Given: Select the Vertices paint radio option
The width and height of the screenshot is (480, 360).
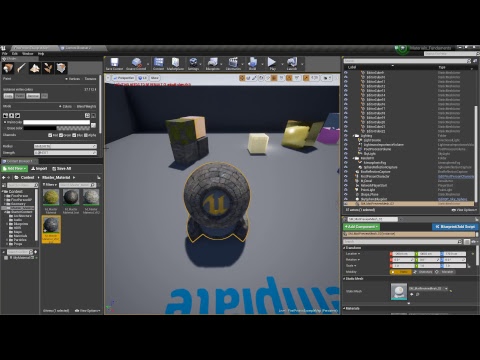Looking at the screenshot, I should click(x=73, y=79).
